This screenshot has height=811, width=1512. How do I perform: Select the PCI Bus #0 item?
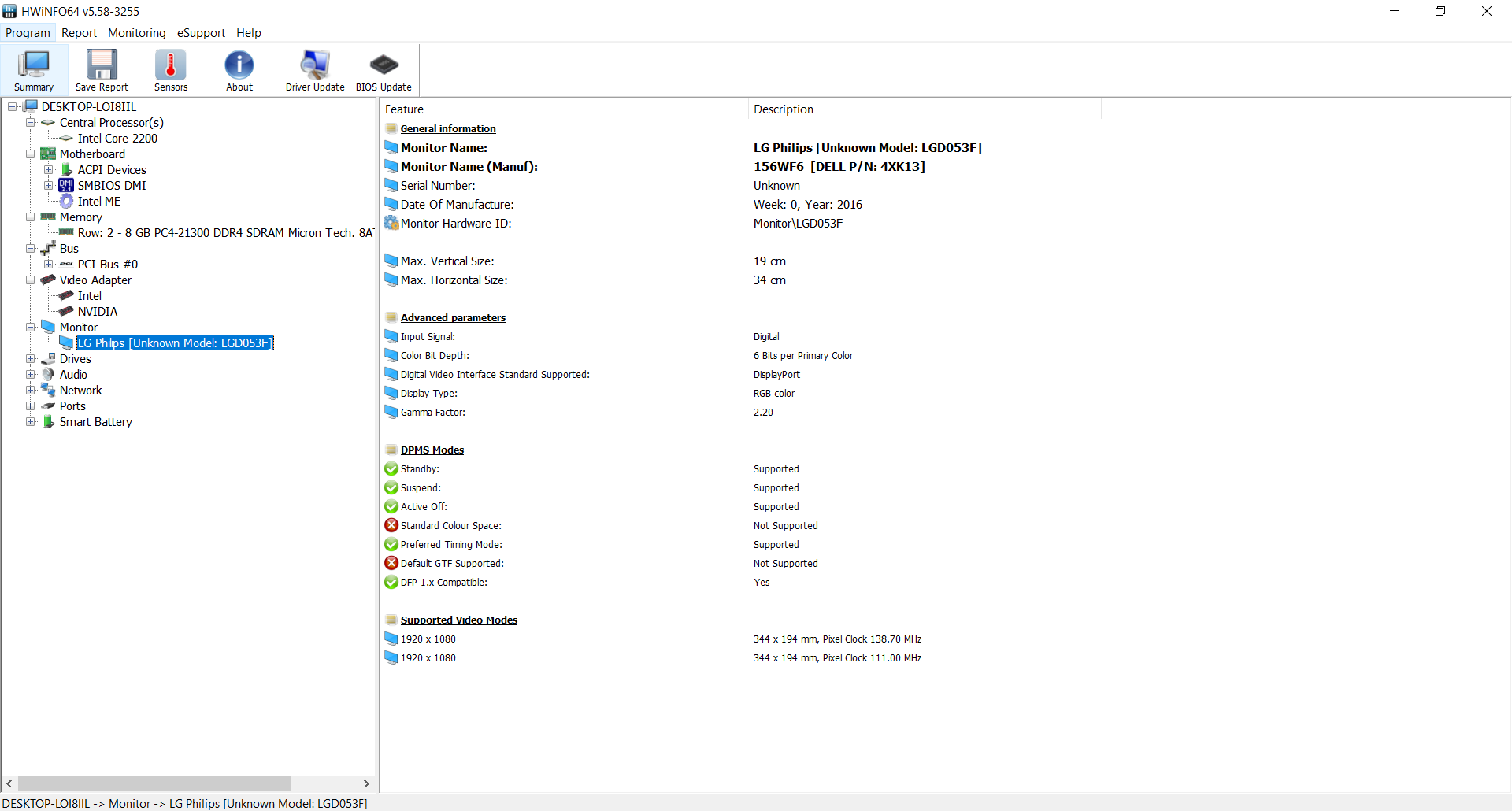(108, 264)
